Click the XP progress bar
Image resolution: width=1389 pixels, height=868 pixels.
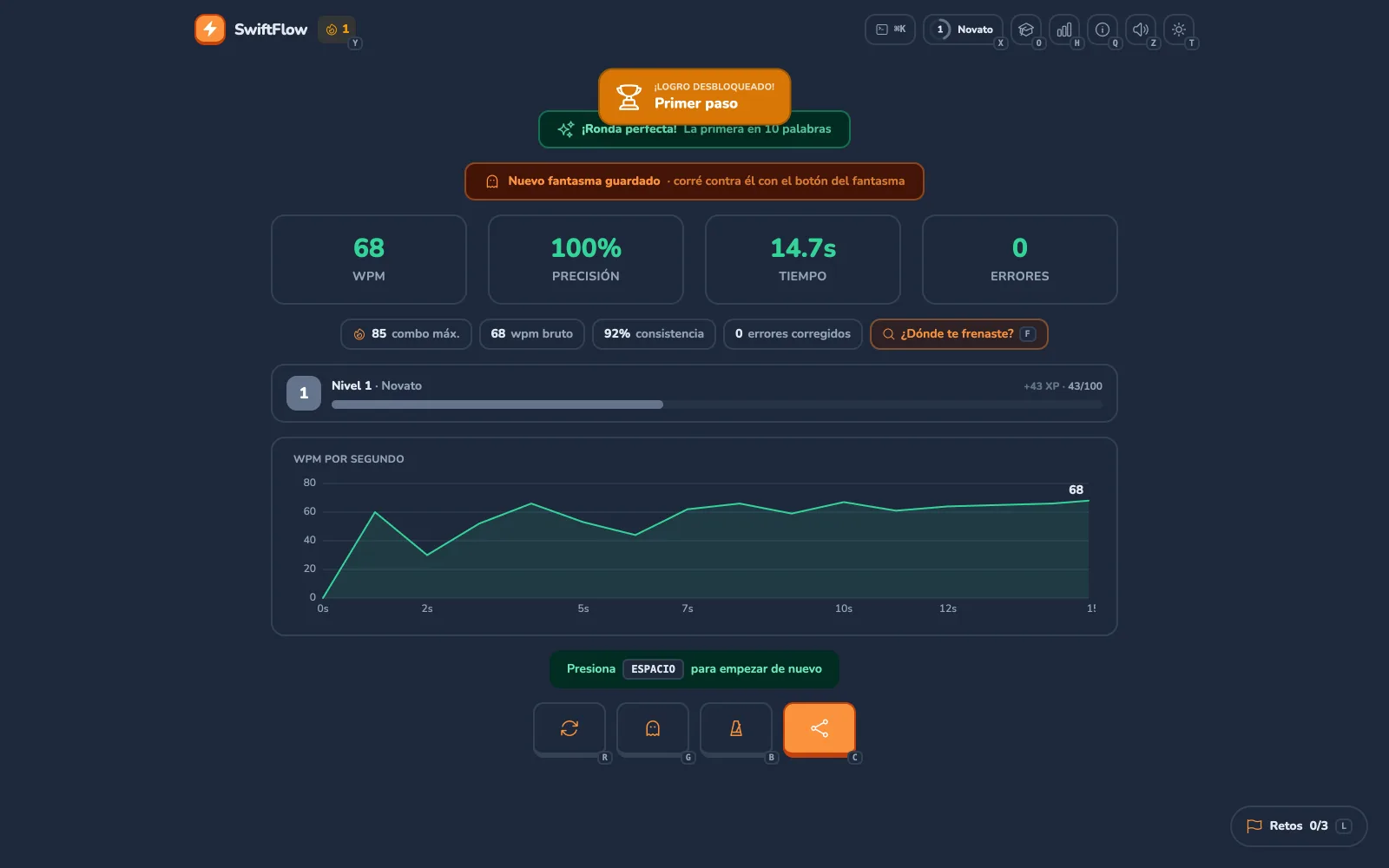click(x=717, y=404)
